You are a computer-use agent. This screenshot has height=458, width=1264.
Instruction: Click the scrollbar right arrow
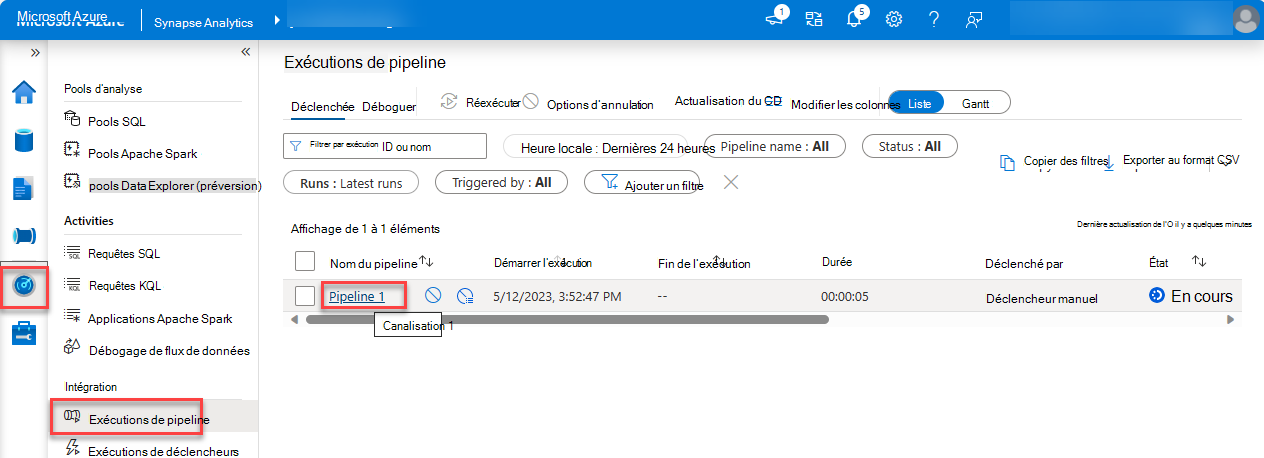[1231, 320]
